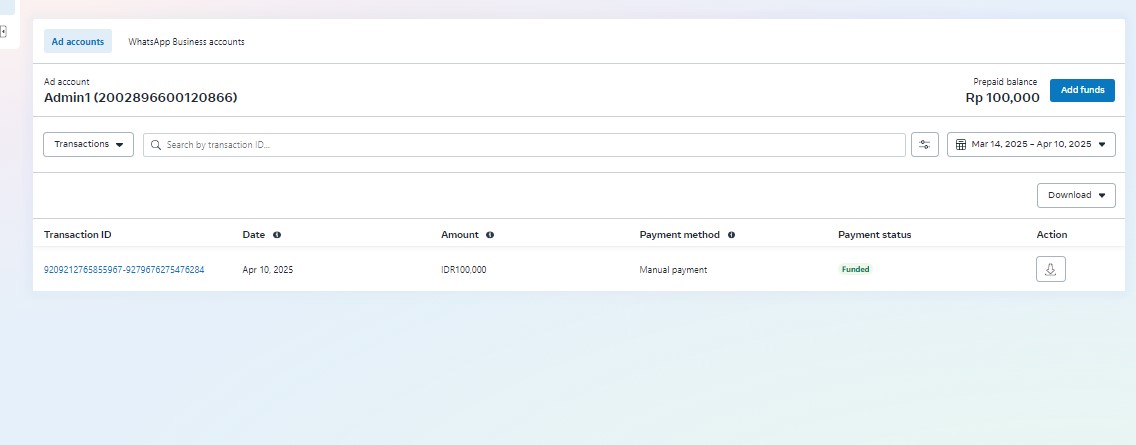Expand the collapsed left sidebar arrow
This screenshot has width=1136, height=445.
3,32
